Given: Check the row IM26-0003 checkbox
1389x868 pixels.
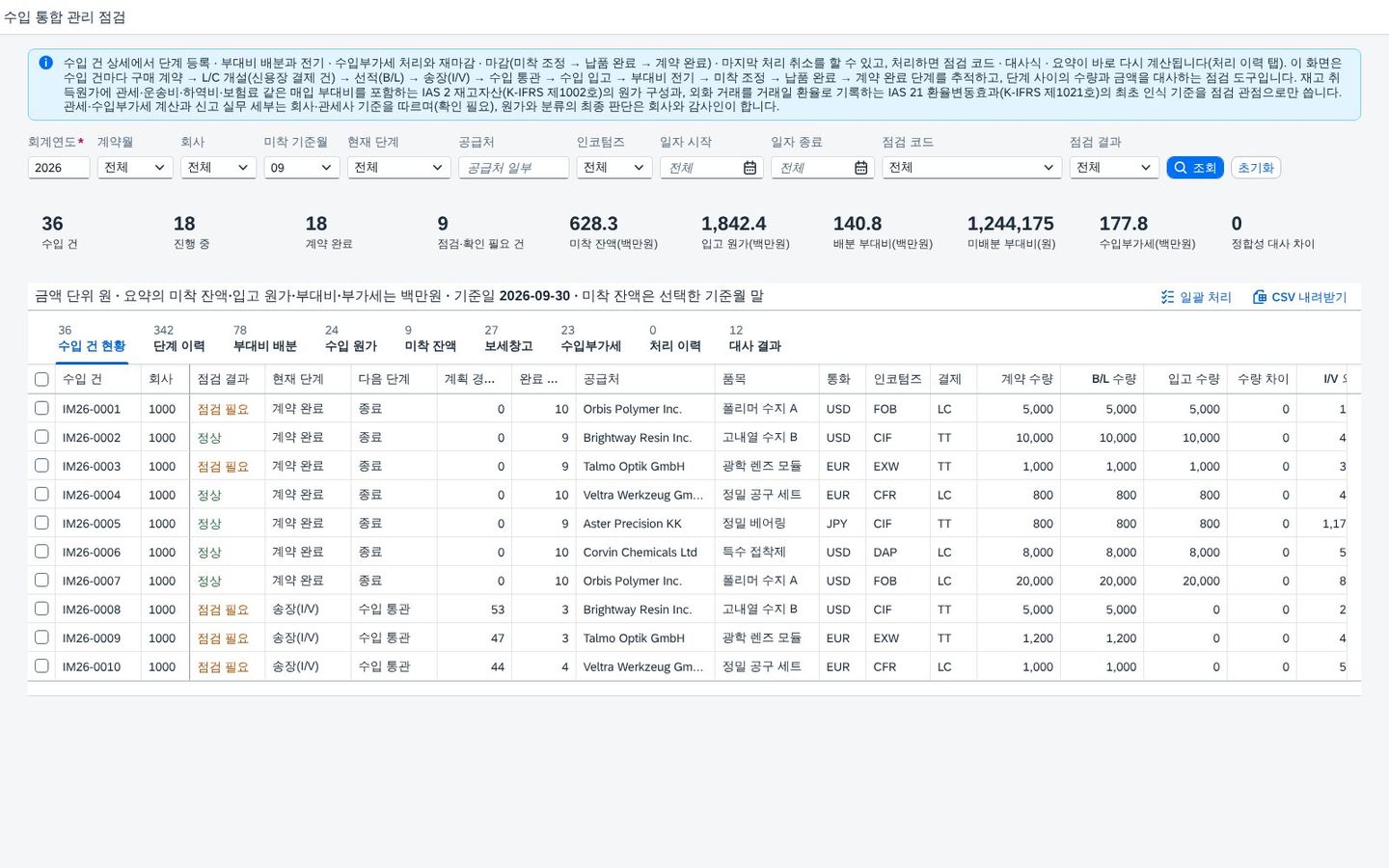Looking at the screenshot, I should pos(41,466).
